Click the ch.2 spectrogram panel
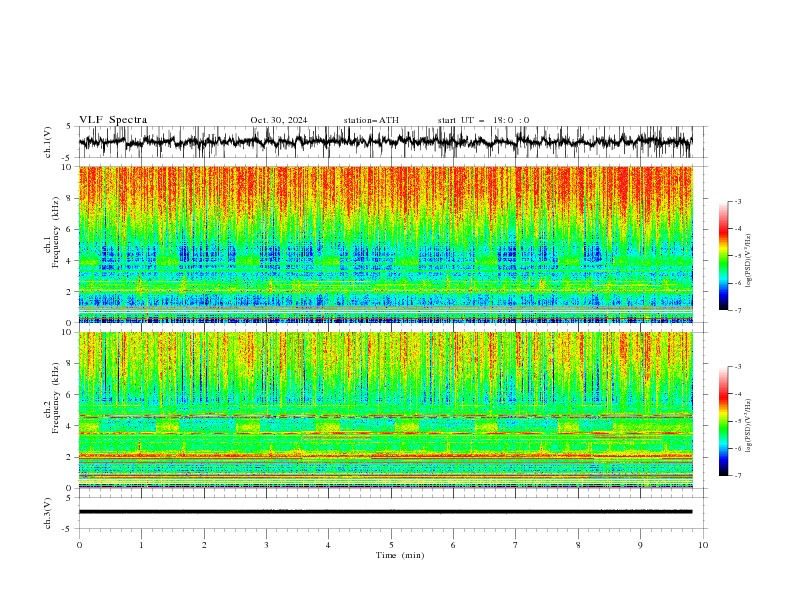 [386, 410]
